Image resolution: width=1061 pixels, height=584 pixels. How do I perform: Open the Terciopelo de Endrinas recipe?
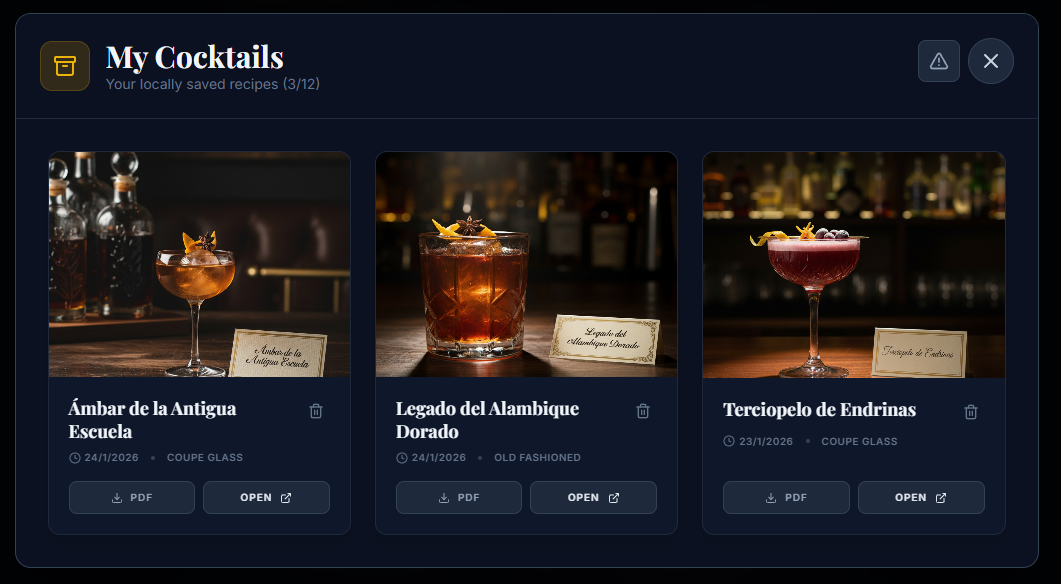(x=921, y=497)
